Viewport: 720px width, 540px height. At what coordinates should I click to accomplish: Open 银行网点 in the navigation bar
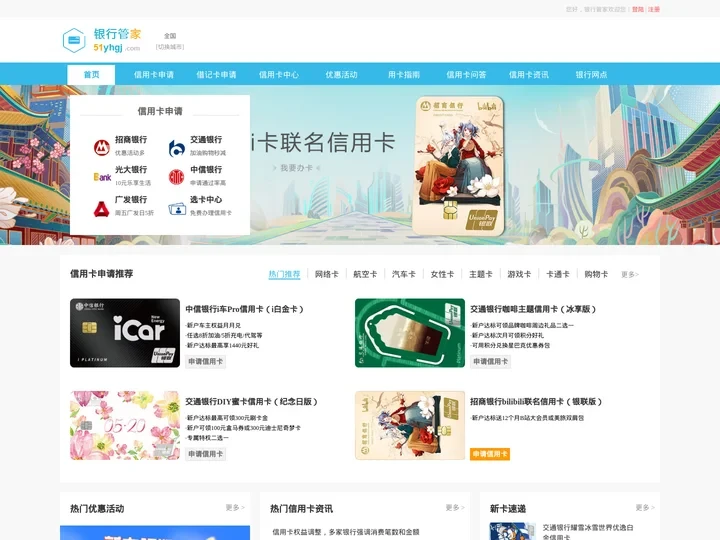click(591, 74)
